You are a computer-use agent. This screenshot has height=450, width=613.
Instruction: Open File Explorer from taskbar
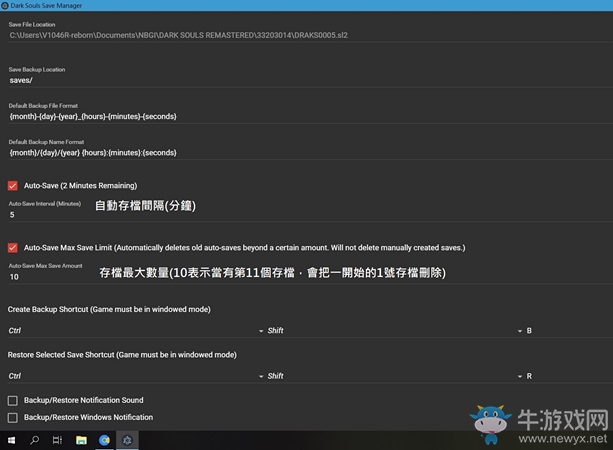(81, 440)
